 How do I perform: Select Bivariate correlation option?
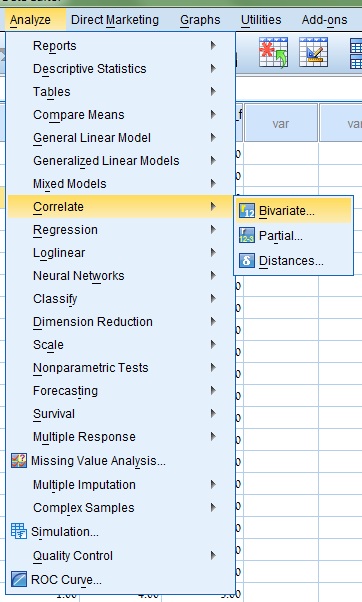pyautogui.click(x=293, y=210)
